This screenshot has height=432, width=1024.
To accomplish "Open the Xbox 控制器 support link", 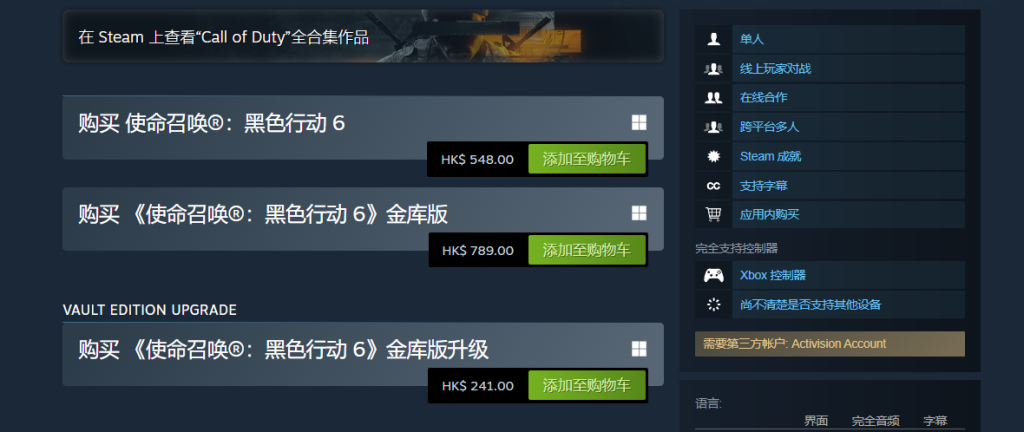I will 773,275.
